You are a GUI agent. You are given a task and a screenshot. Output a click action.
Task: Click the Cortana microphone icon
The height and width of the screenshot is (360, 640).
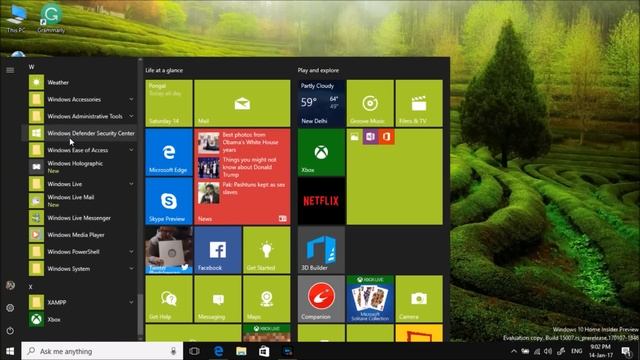[x=173, y=351]
